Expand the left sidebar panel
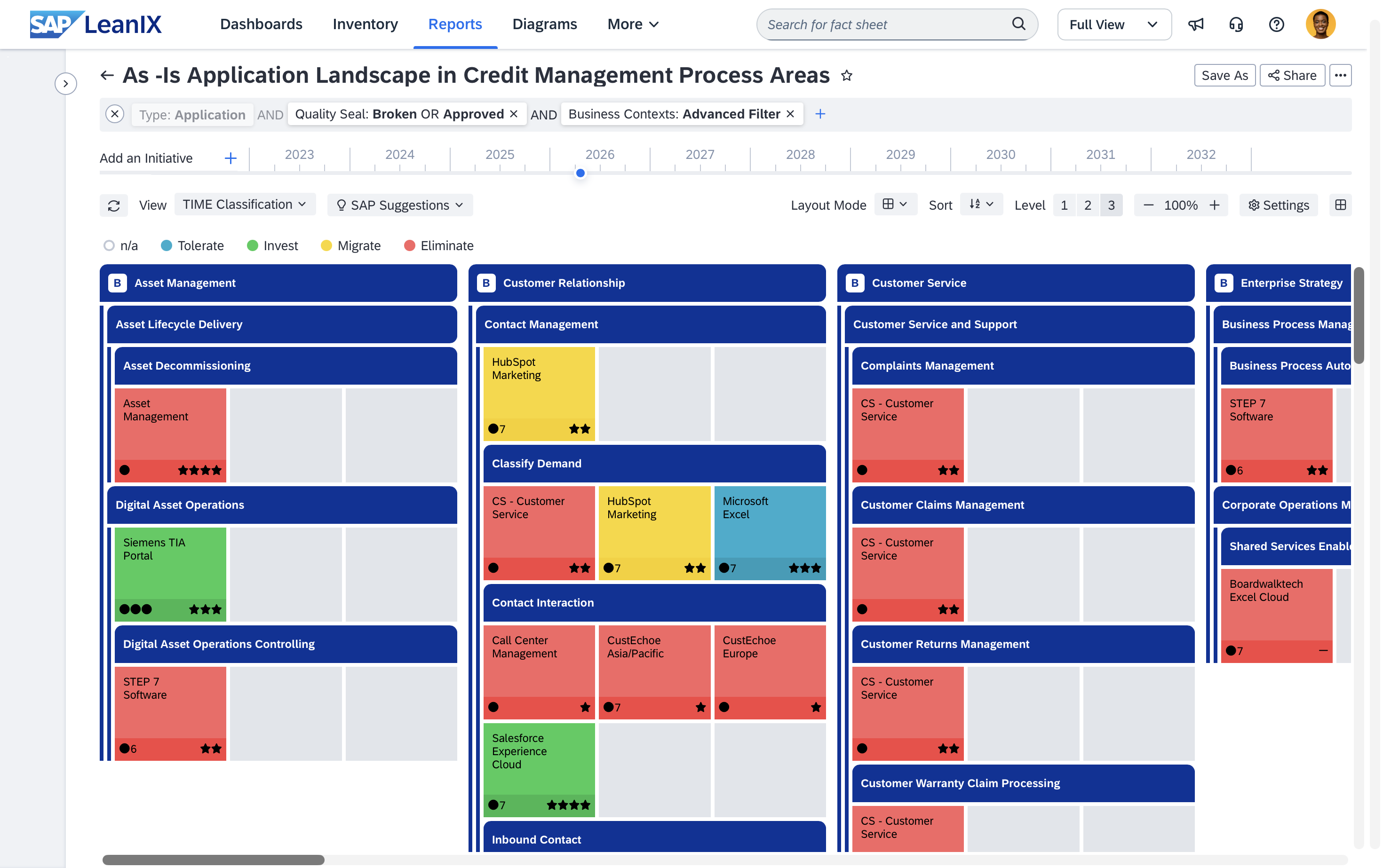1383x868 pixels. 65,84
